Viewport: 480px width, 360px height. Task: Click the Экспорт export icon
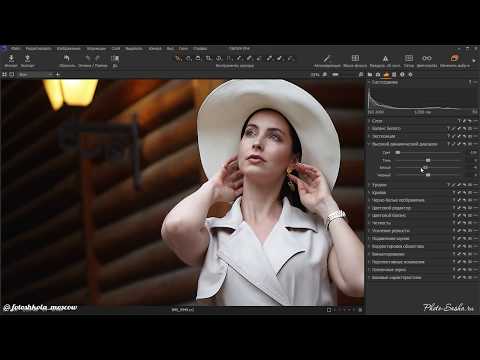[x=27, y=59]
